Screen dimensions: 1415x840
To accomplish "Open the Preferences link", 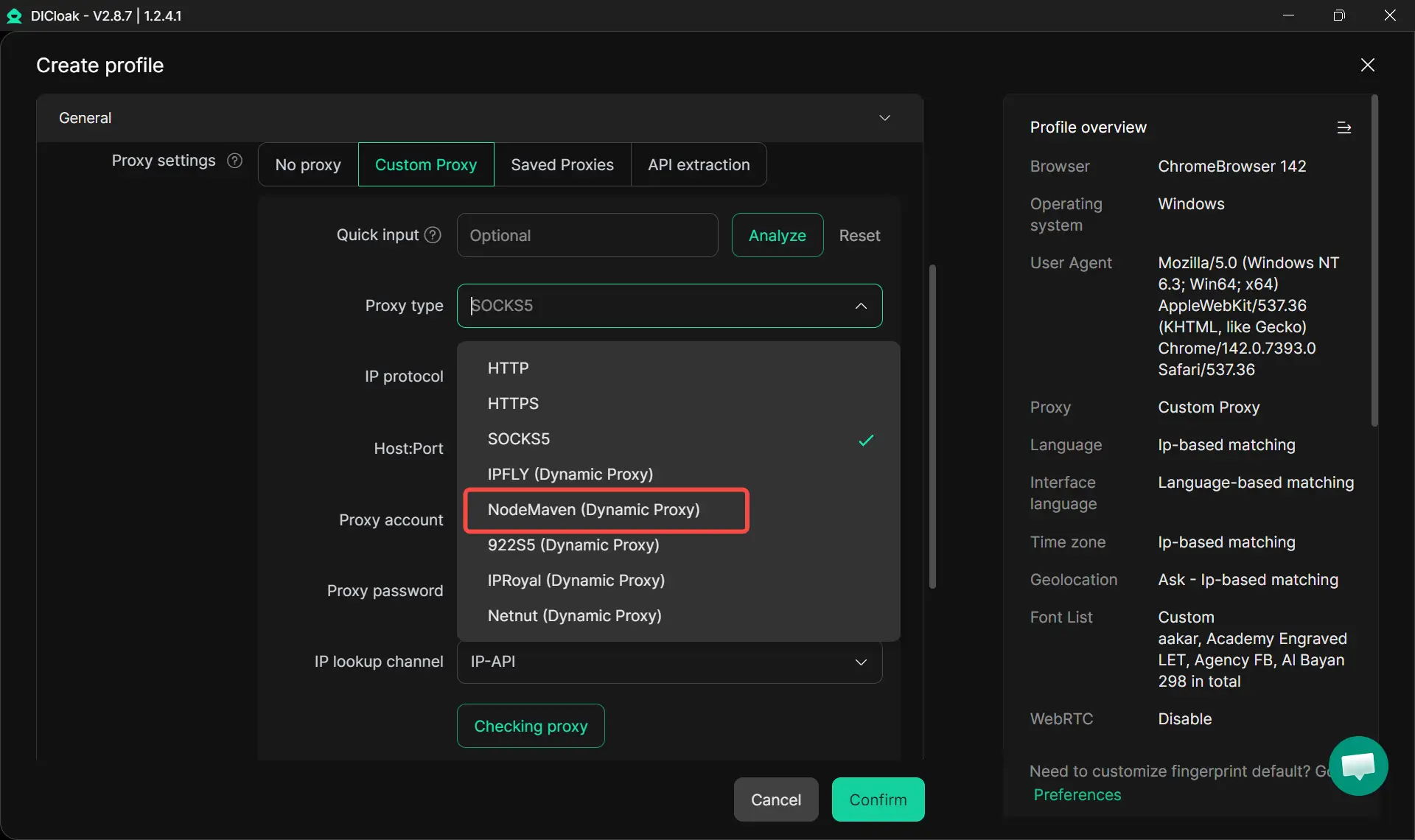I will 1077,794.
